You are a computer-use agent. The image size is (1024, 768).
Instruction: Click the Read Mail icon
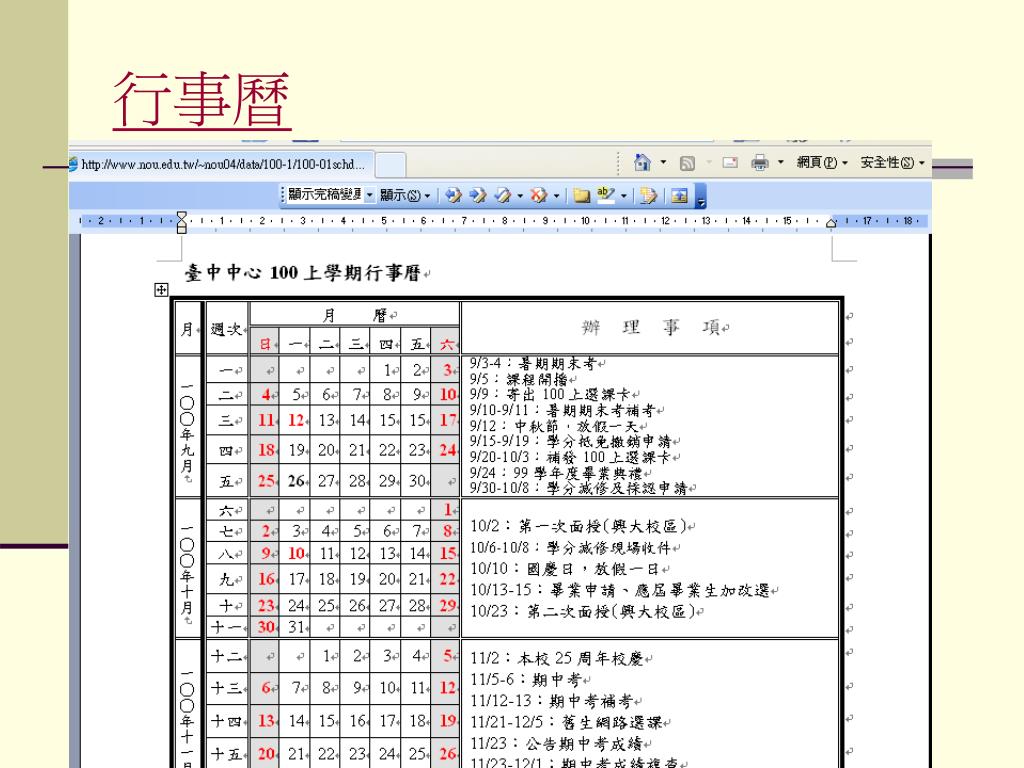(x=730, y=162)
